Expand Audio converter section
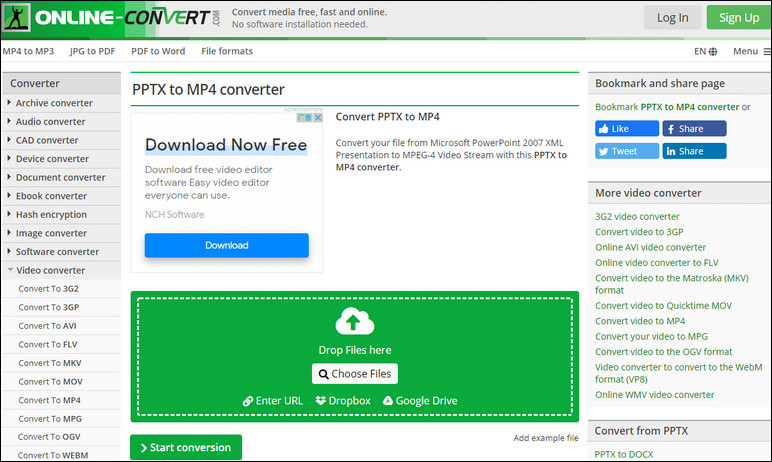The height and width of the screenshot is (462, 772). [62, 122]
